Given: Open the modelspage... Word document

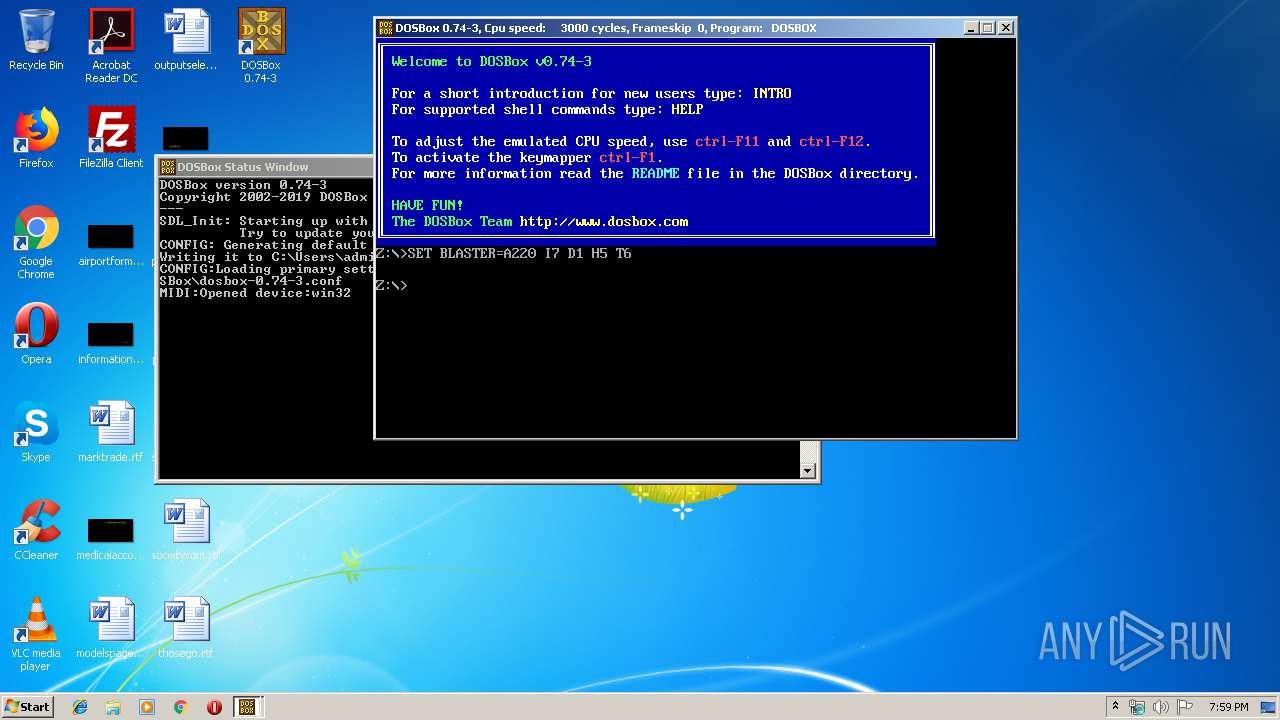Looking at the screenshot, I should point(111,629).
